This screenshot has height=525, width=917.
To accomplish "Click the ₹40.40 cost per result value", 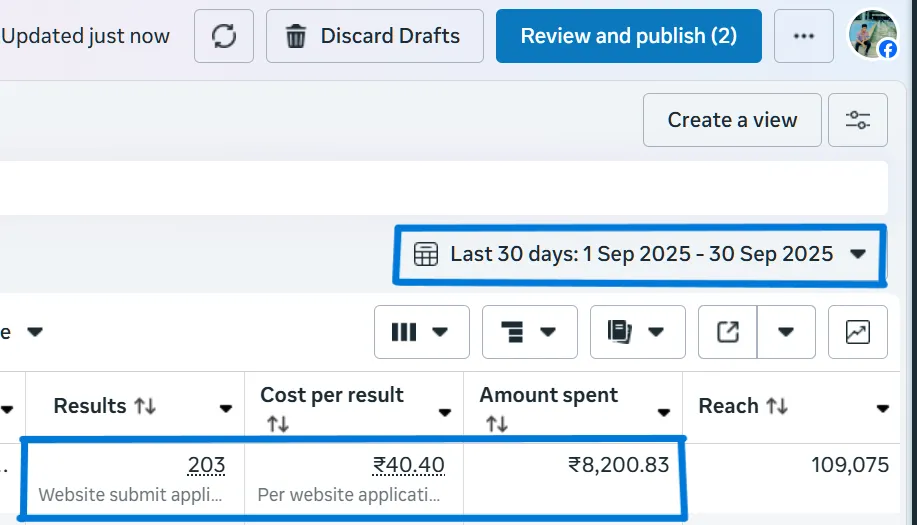I will [409, 465].
